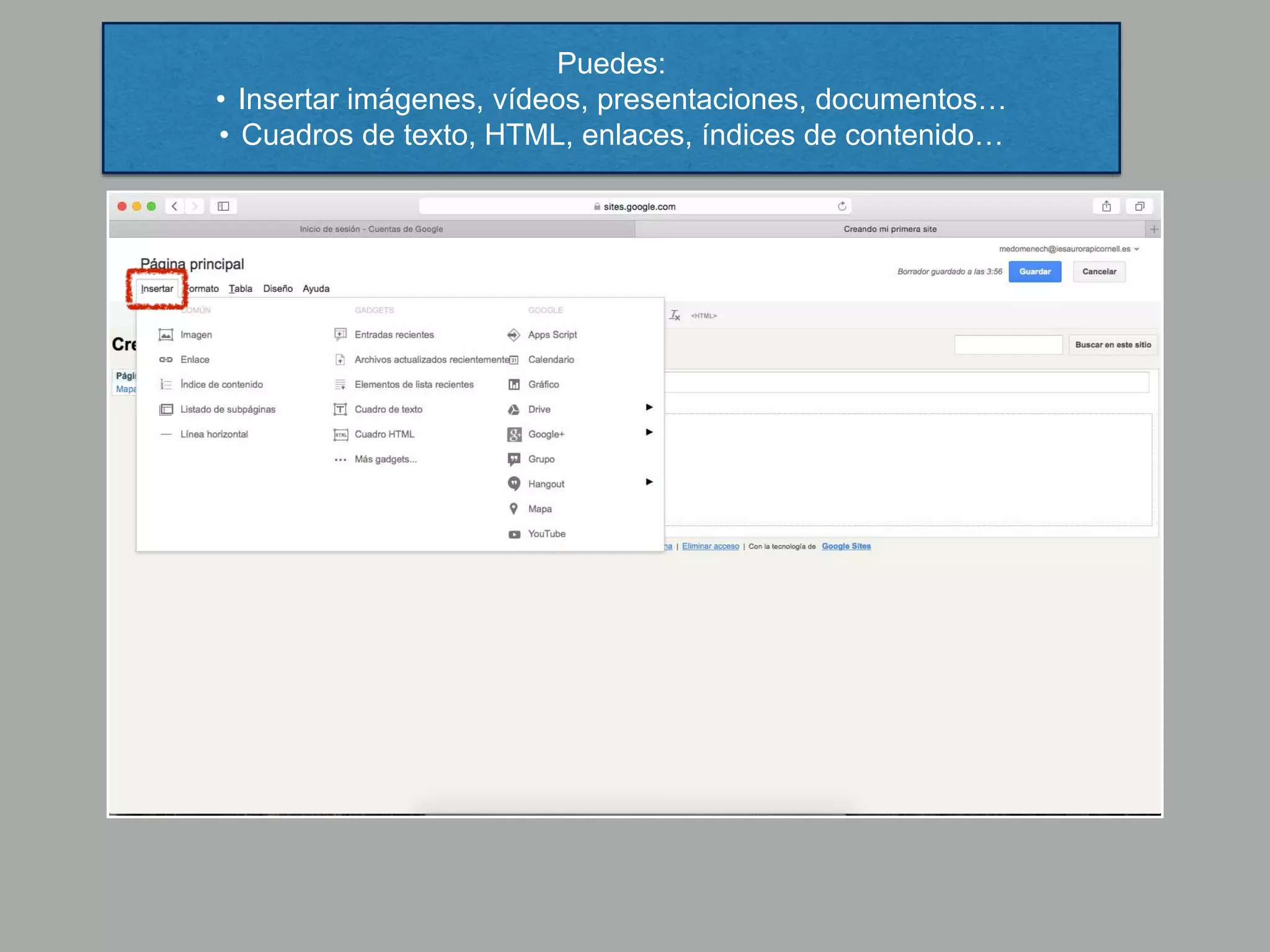Click the Más gadgets ellipsis icon
The image size is (1270, 952).
point(340,460)
